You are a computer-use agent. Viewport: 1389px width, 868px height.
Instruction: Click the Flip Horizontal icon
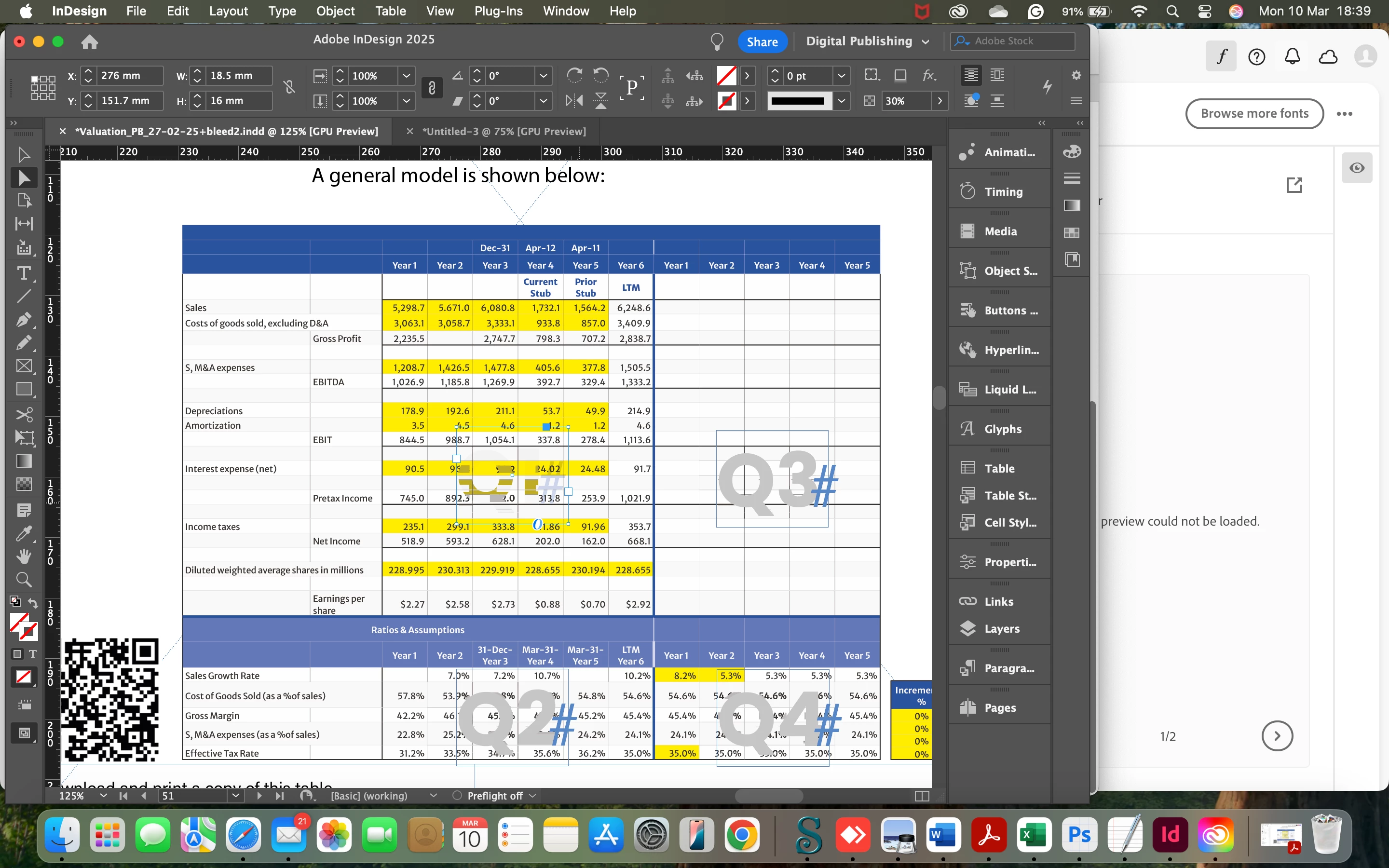(x=574, y=101)
